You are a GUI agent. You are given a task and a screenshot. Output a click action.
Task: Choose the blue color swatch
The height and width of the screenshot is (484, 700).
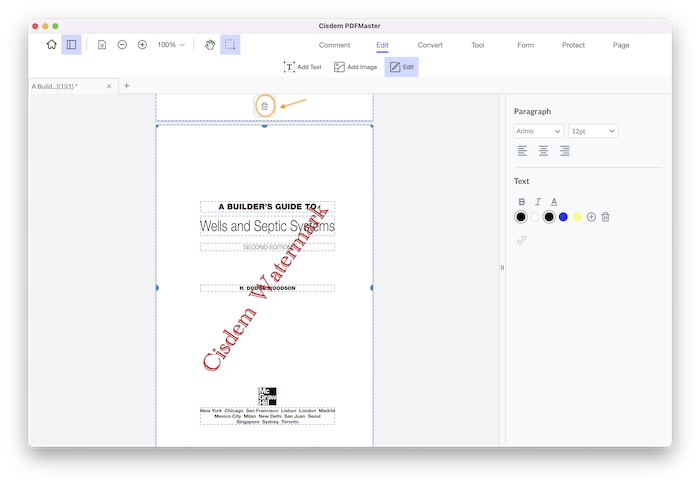click(x=563, y=217)
